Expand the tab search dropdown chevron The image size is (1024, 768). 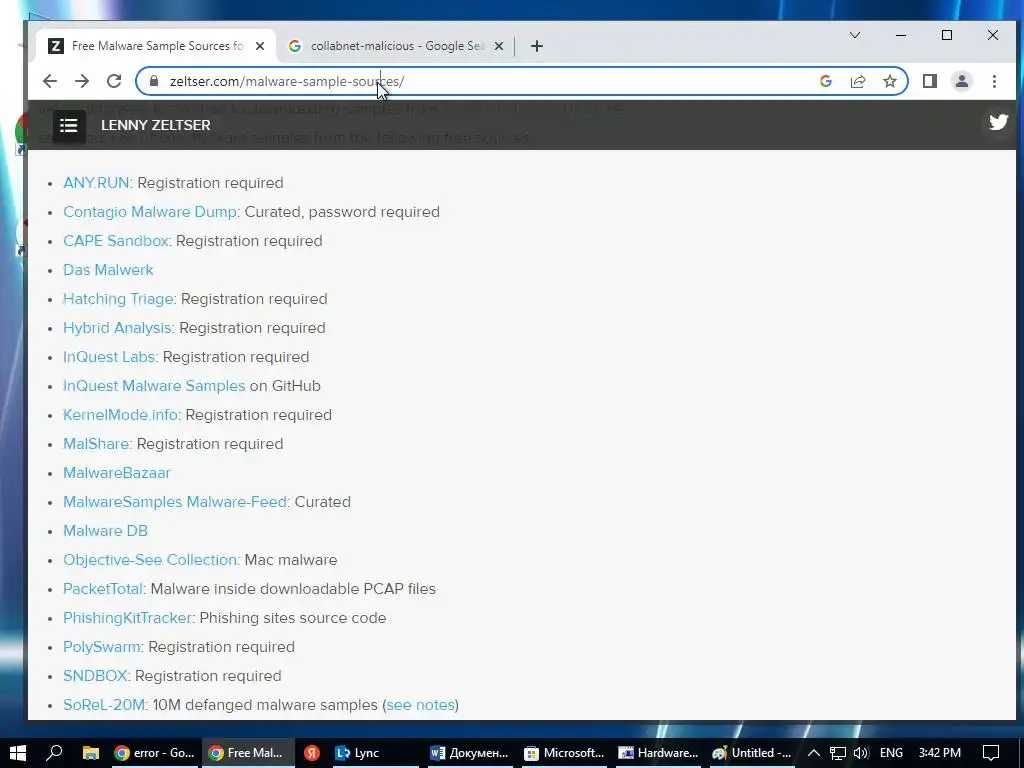[x=854, y=35]
